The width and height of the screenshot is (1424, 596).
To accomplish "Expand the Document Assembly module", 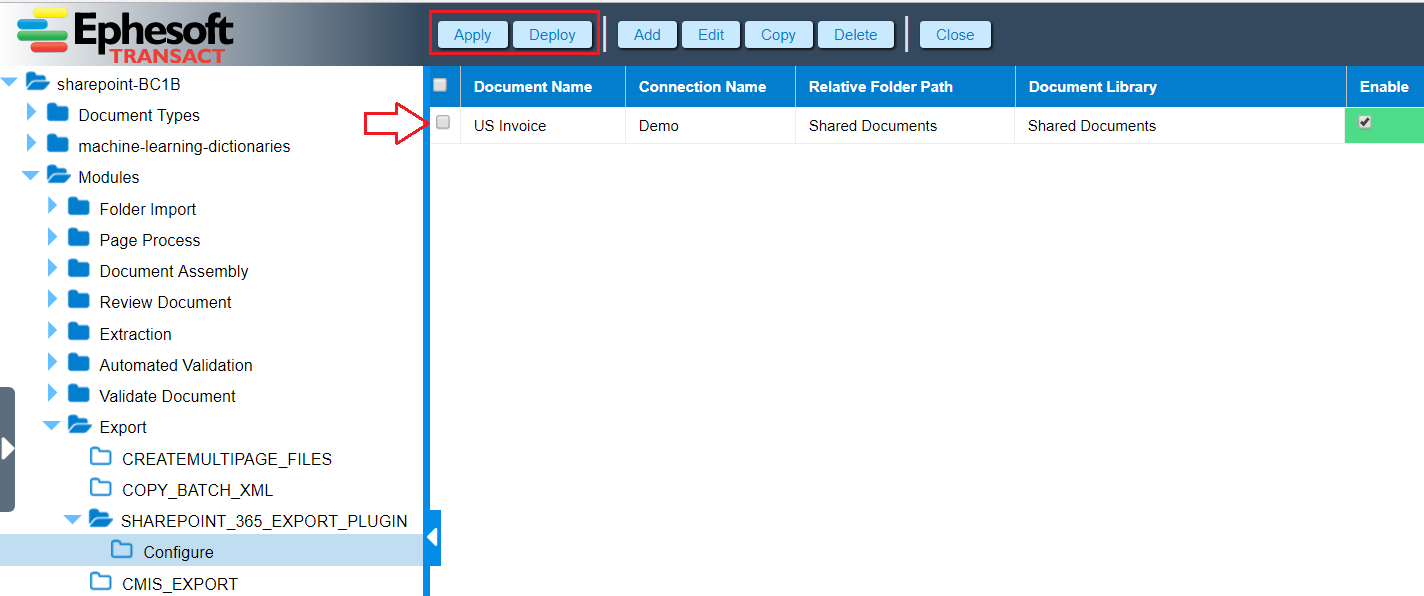I will [x=52, y=269].
